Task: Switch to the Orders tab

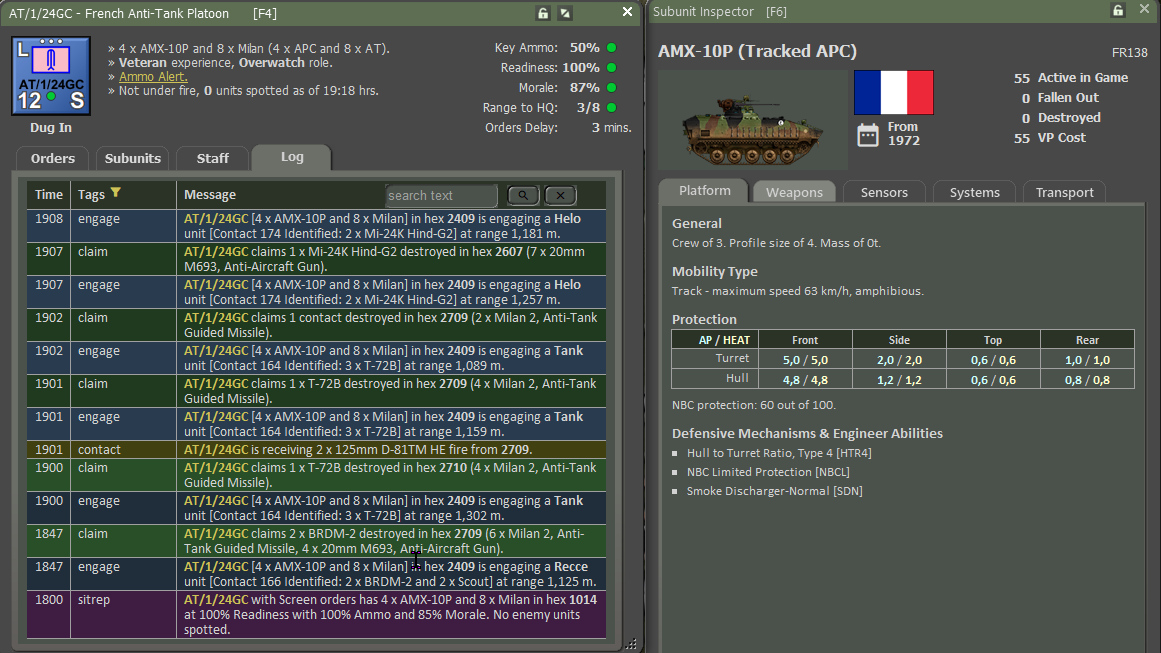Action: [53, 158]
